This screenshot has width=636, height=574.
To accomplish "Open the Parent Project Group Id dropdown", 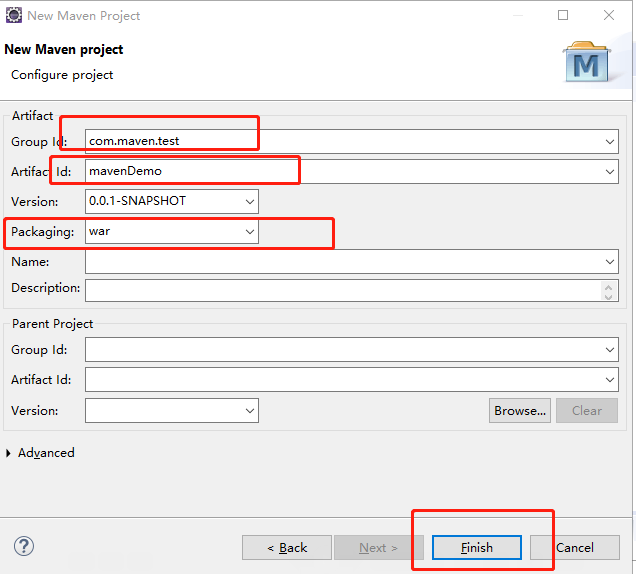I will (x=609, y=349).
